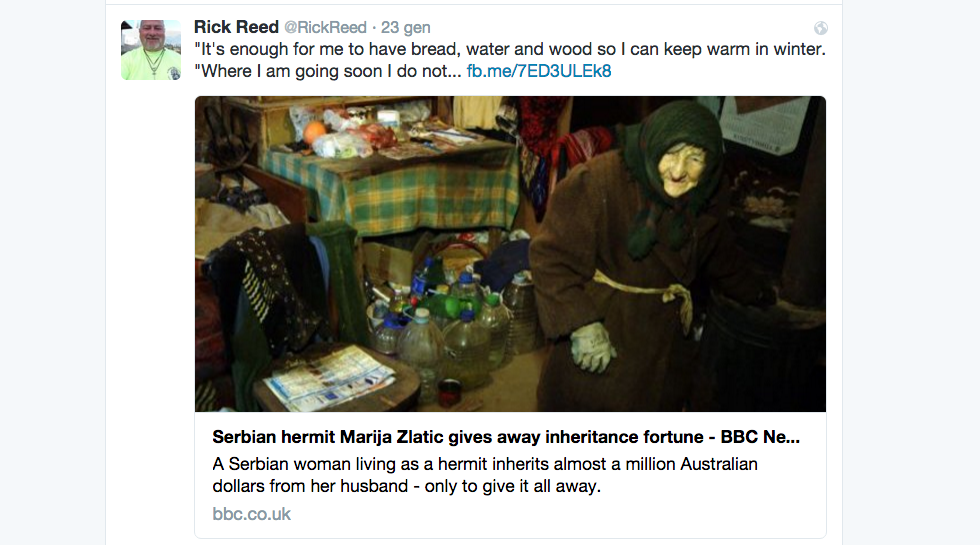This screenshot has height=545, width=980.
Task: Follow the fb.me/7ED3ULEk8 link
Action: [x=538, y=71]
